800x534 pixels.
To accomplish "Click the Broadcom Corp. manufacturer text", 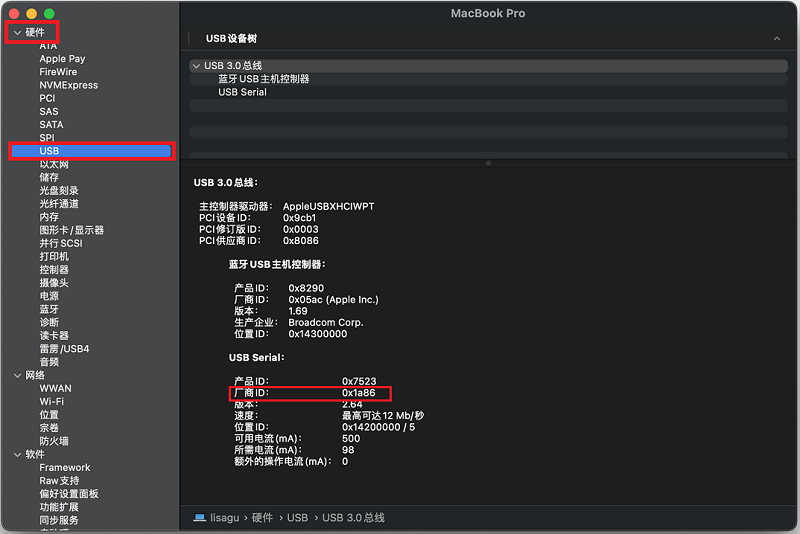I will point(326,322).
